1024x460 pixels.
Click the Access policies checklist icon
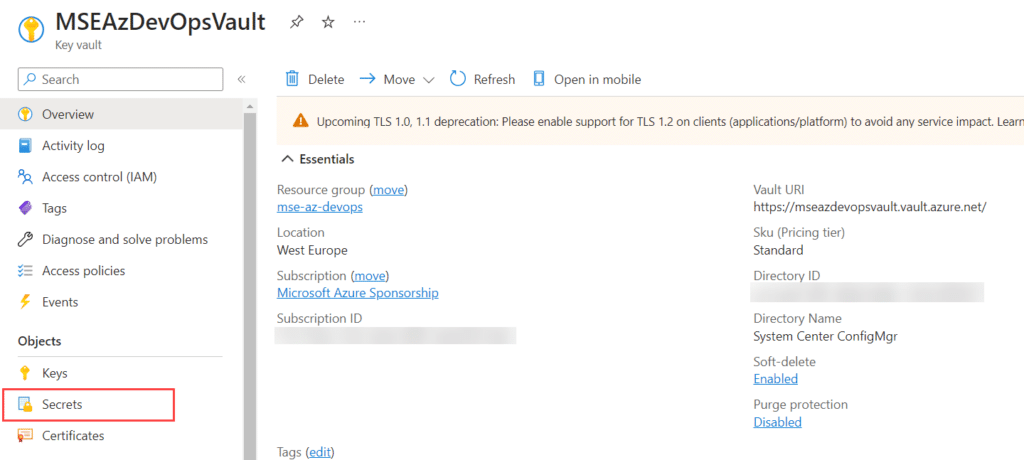tap(25, 271)
